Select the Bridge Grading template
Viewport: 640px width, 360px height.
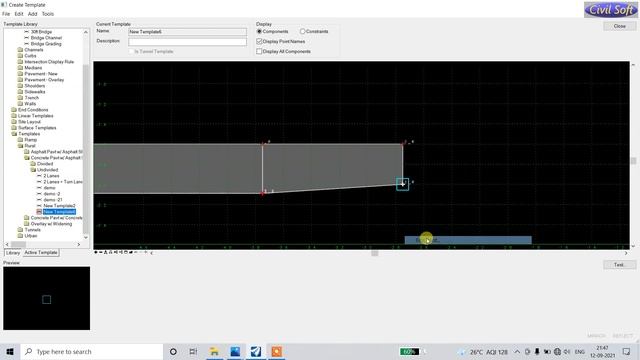pos(46,44)
